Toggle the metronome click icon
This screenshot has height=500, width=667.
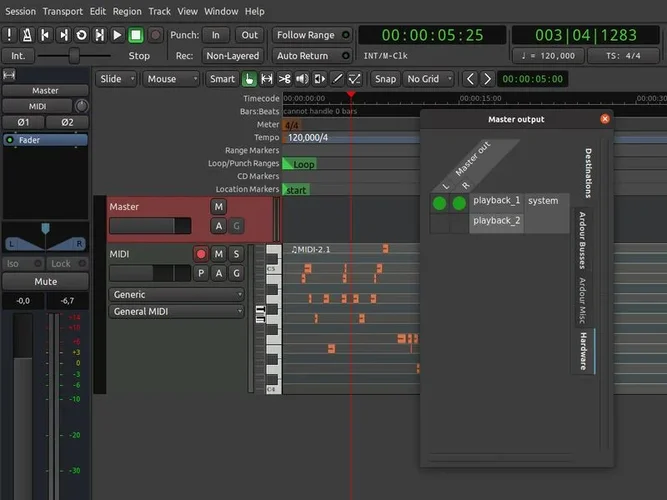27,35
